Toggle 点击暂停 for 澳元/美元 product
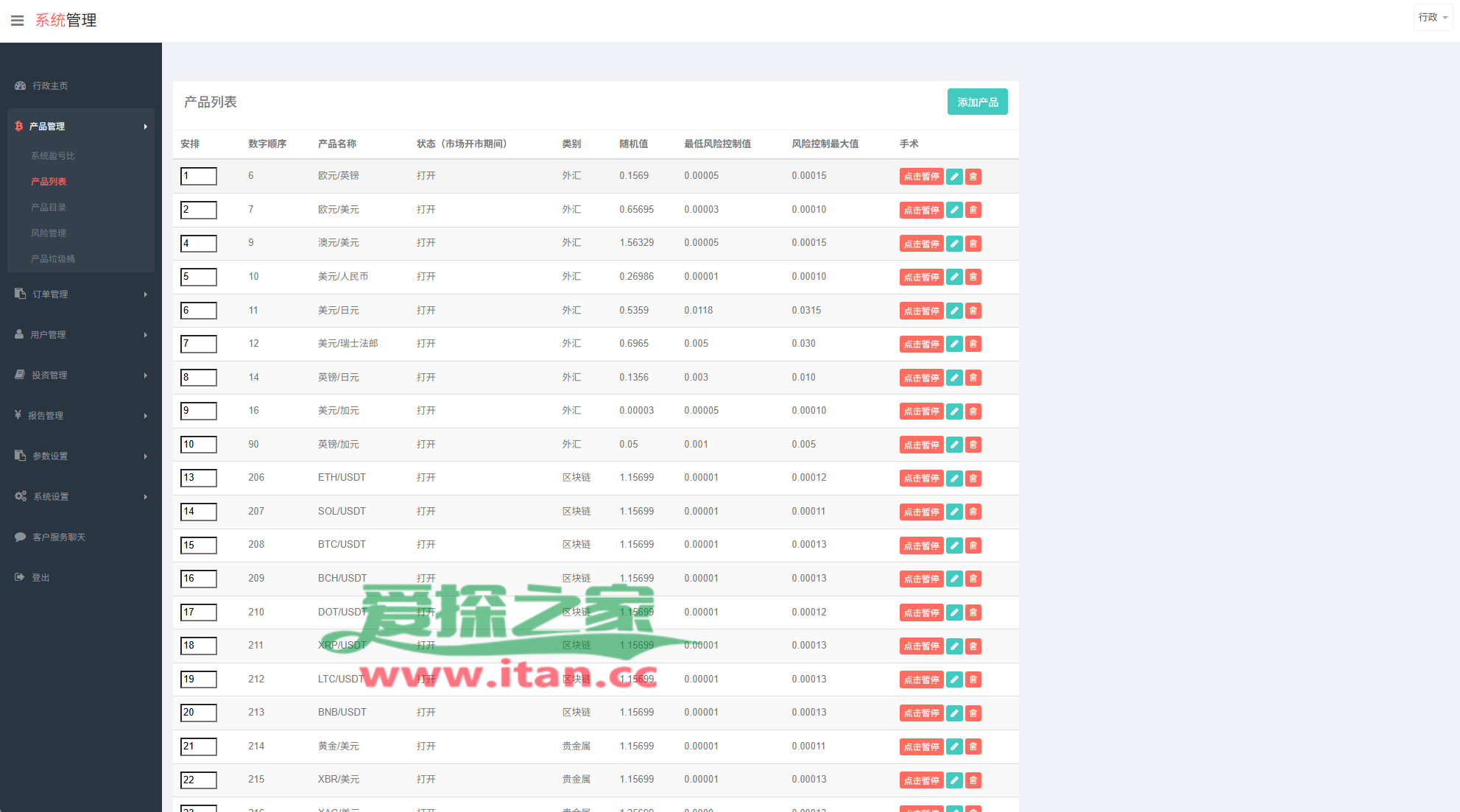The width and height of the screenshot is (1460, 812). coord(921,244)
